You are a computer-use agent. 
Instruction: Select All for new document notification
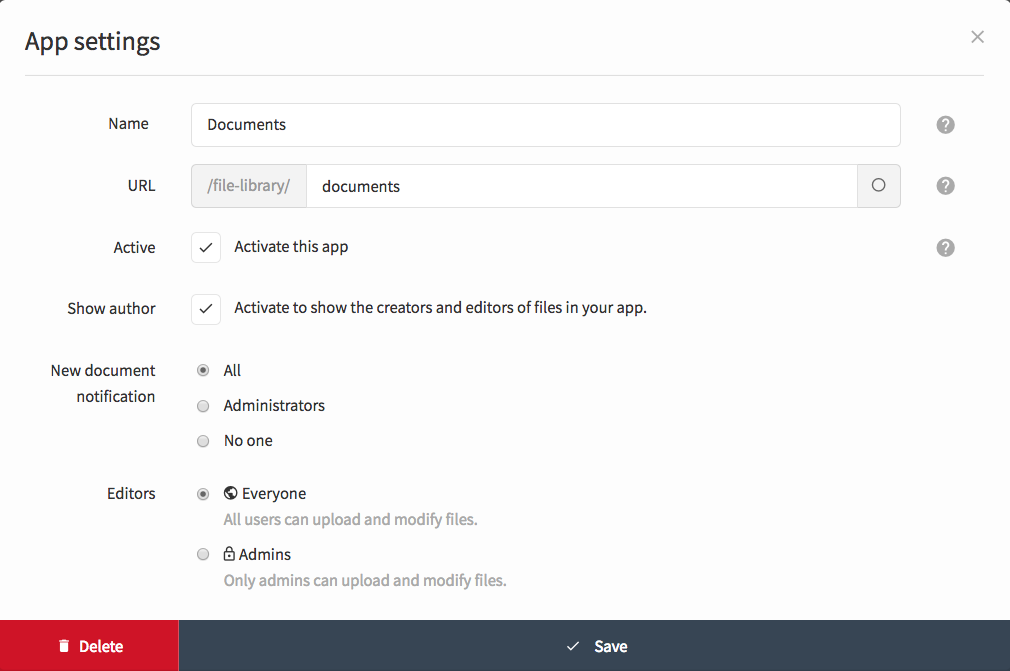(x=203, y=370)
